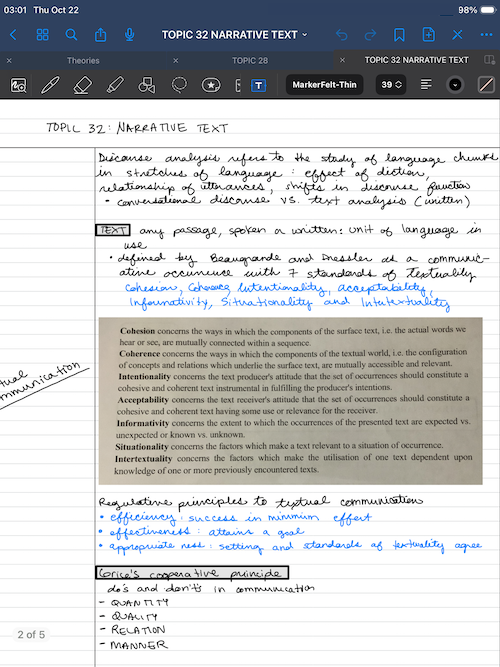The width and height of the screenshot is (500, 667).
Task: Tap the blue efficiency bullet line
Action: (x=236, y=518)
